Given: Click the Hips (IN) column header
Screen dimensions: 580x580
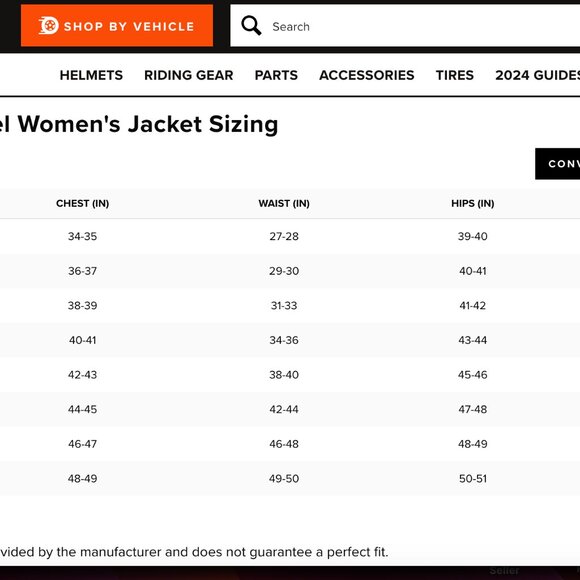Looking at the screenshot, I should click(473, 203).
